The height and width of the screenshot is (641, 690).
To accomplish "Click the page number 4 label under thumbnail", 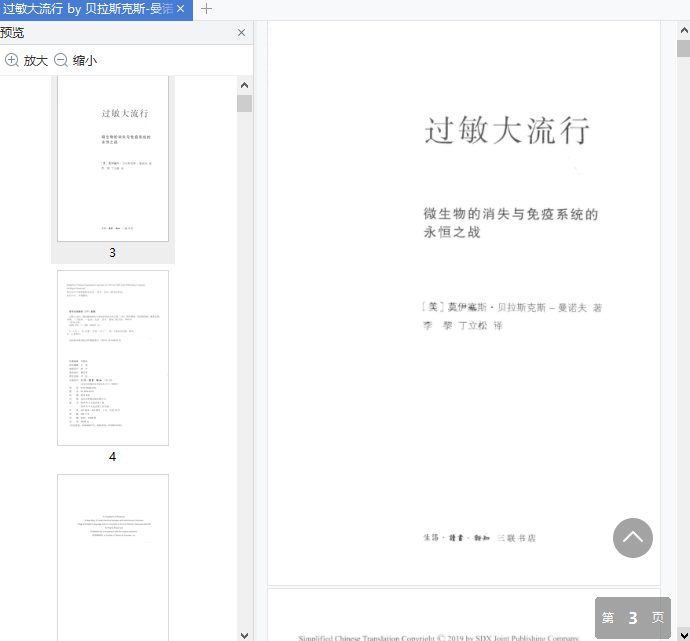I will point(113,457).
